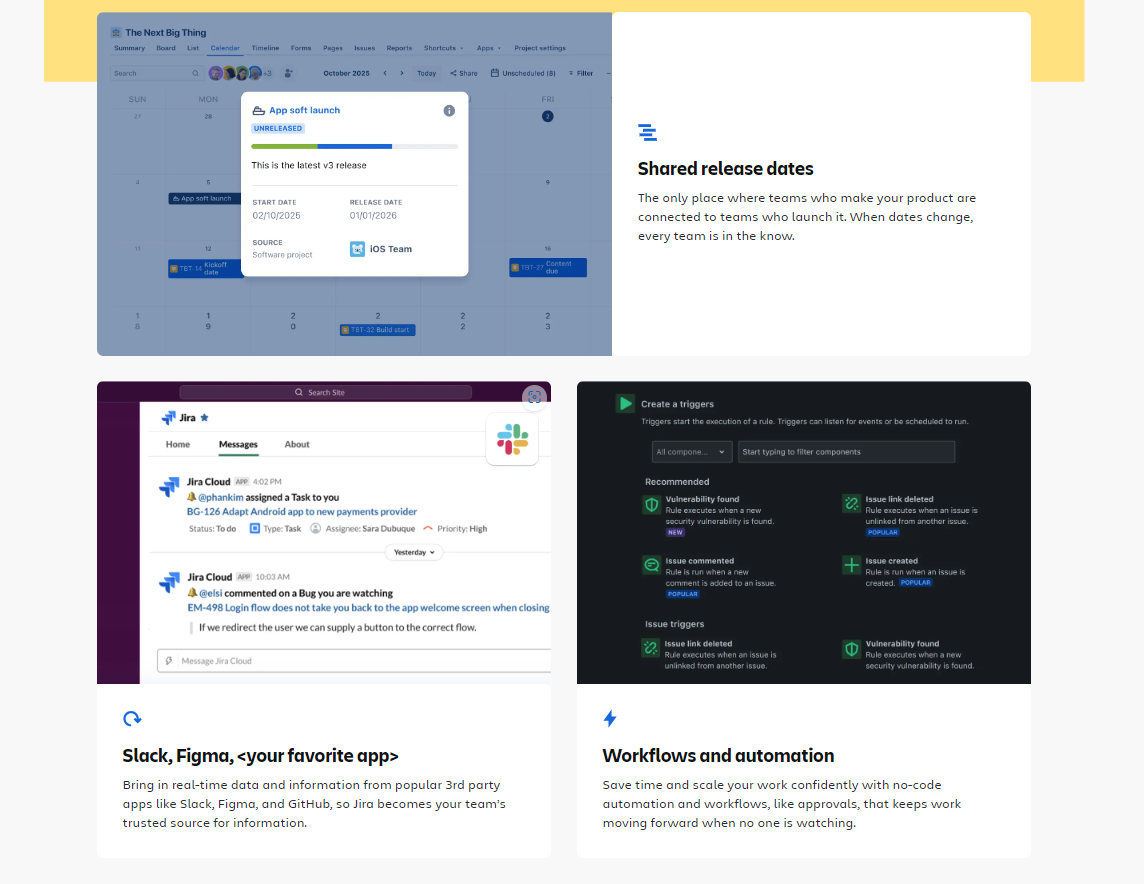Click the NEW badge under Vulnerability found
The image size is (1144, 884).
[x=675, y=532]
